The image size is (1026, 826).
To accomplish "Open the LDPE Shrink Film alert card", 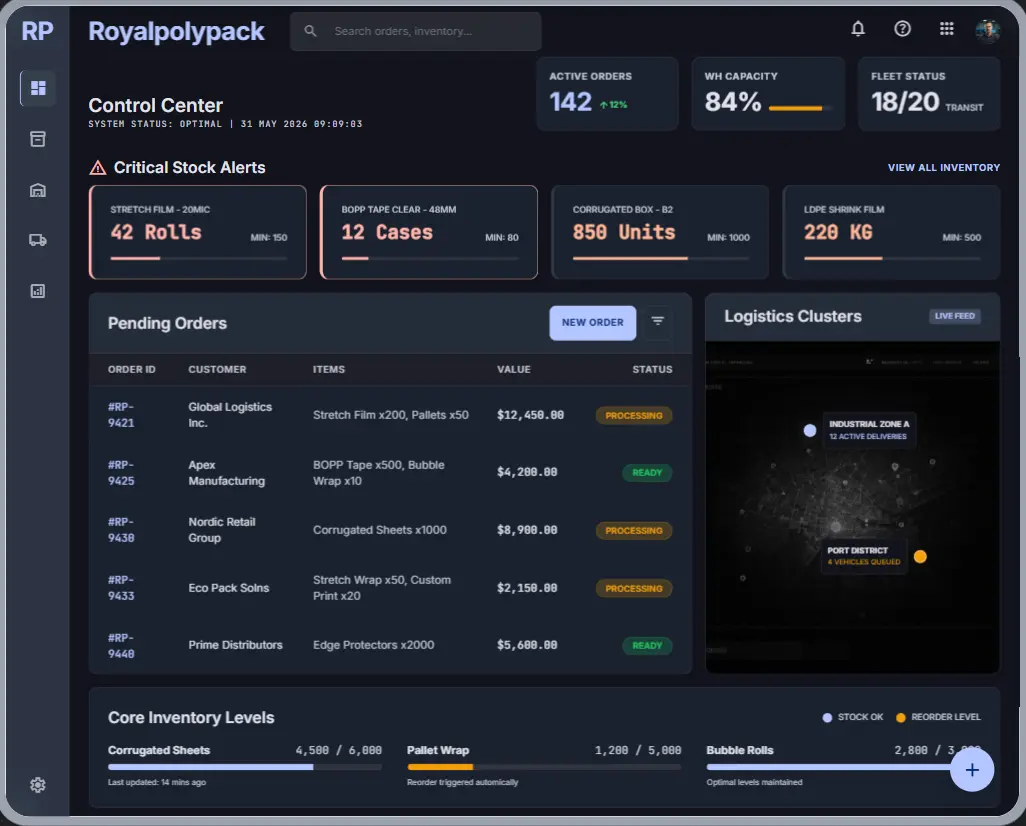I will pyautogui.click(x=891, y=232).
